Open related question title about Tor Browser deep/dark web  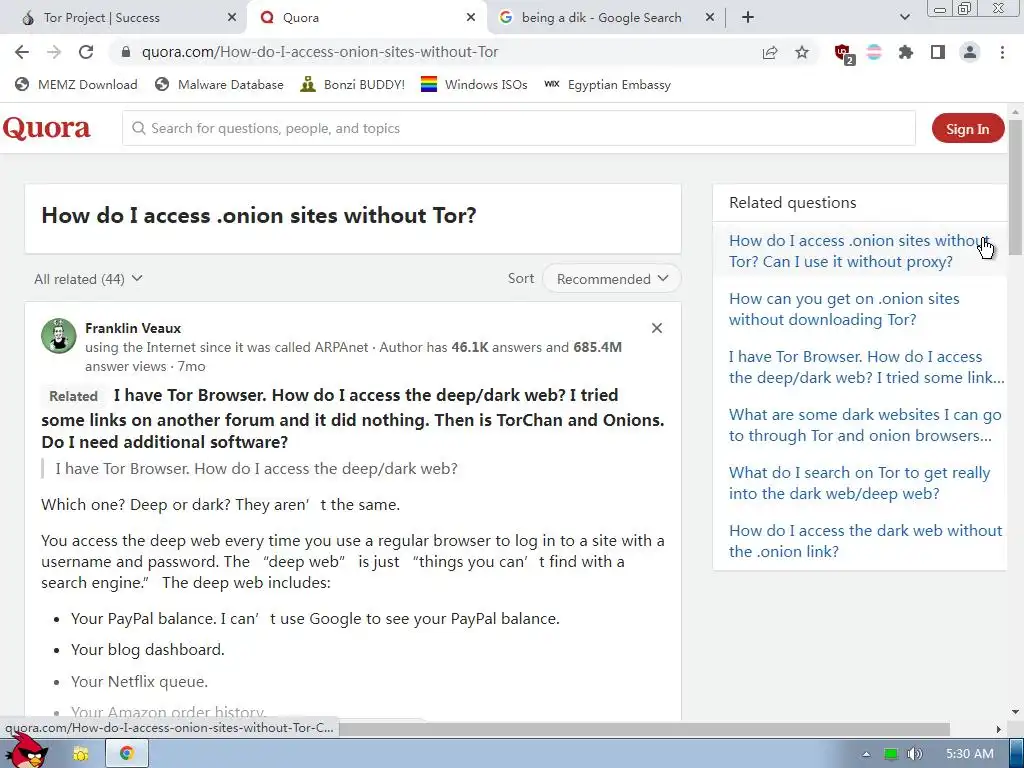click(x=353, y=419)
